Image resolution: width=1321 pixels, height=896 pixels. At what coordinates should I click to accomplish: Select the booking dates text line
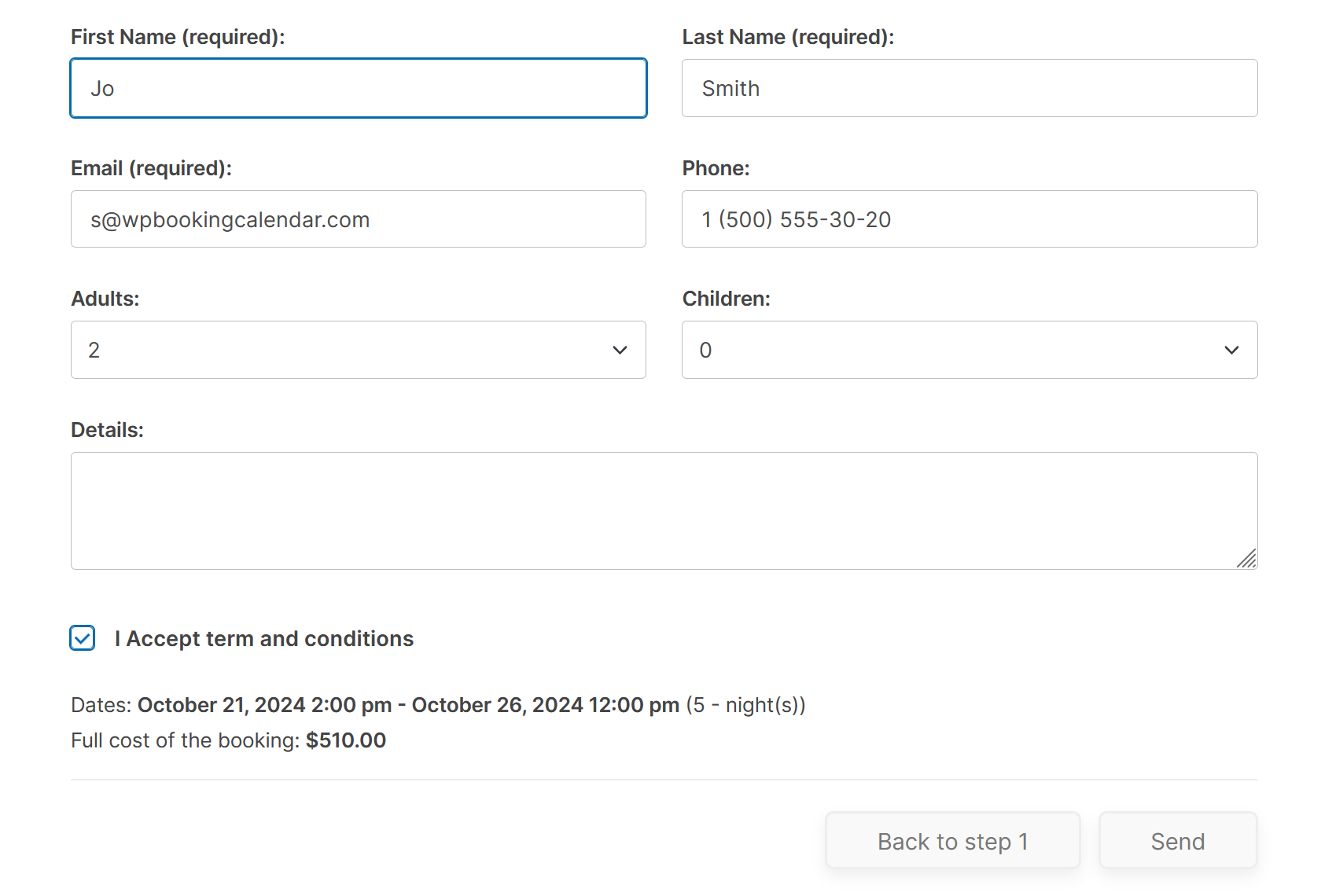(438, 705)
